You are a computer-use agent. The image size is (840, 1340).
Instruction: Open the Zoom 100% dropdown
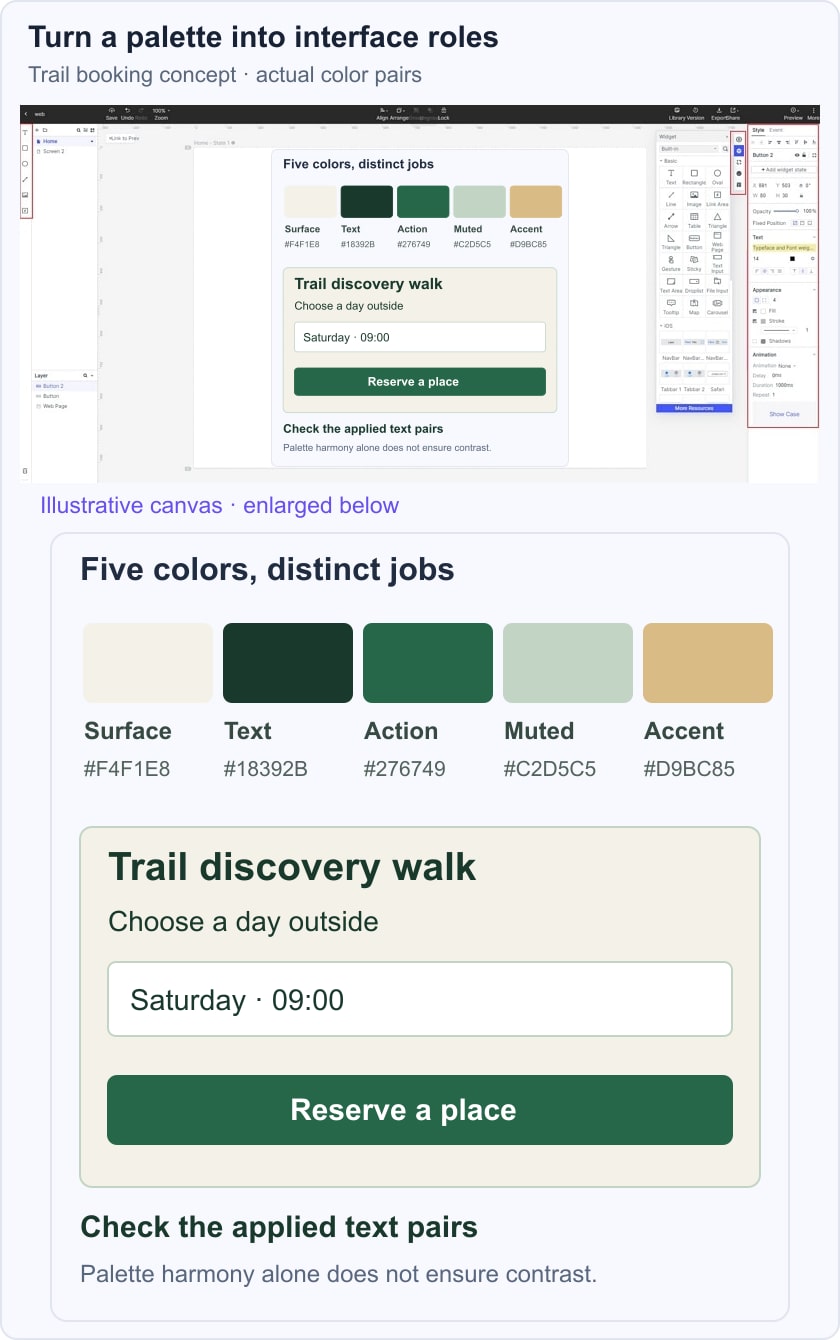click(x=160, y=113)
